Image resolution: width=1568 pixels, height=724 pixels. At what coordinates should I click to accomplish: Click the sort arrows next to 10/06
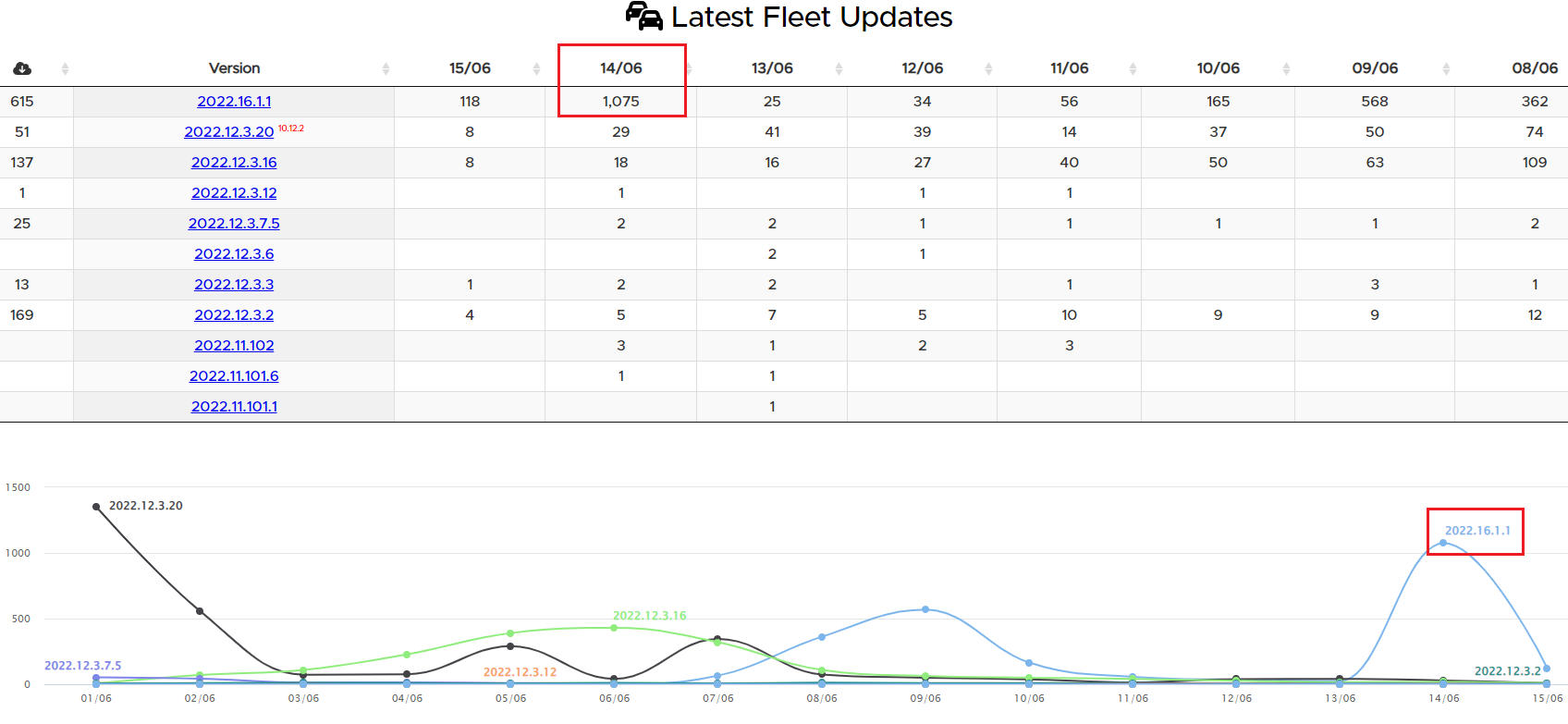1286,68
